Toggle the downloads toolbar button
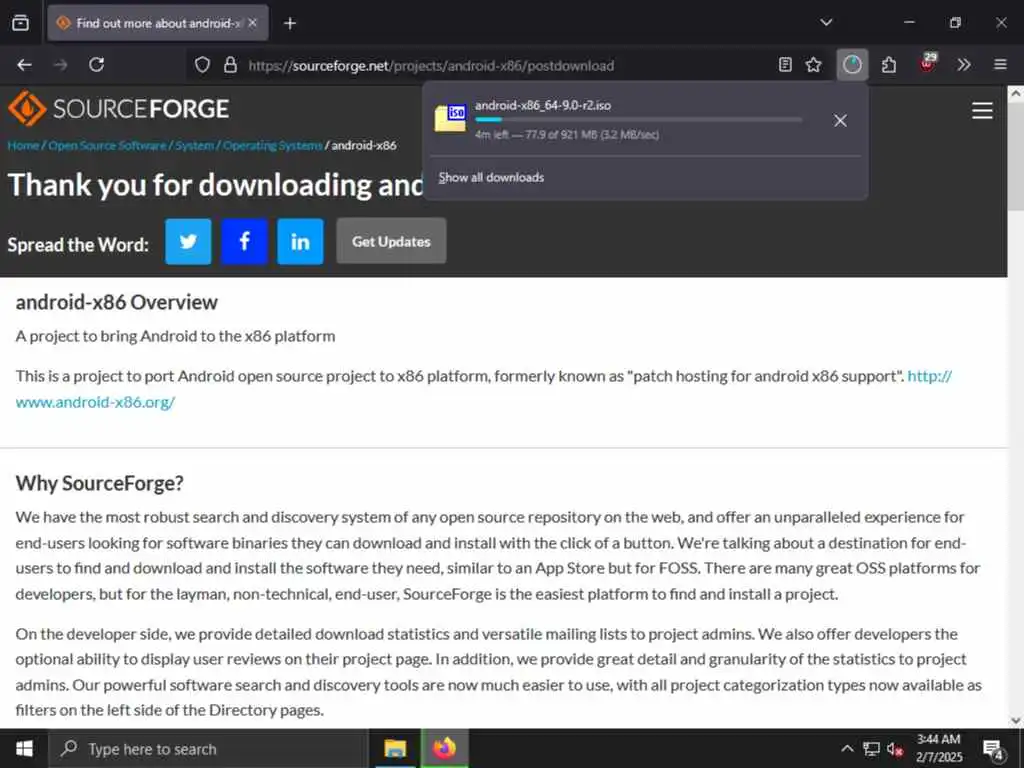 [852, 65]
